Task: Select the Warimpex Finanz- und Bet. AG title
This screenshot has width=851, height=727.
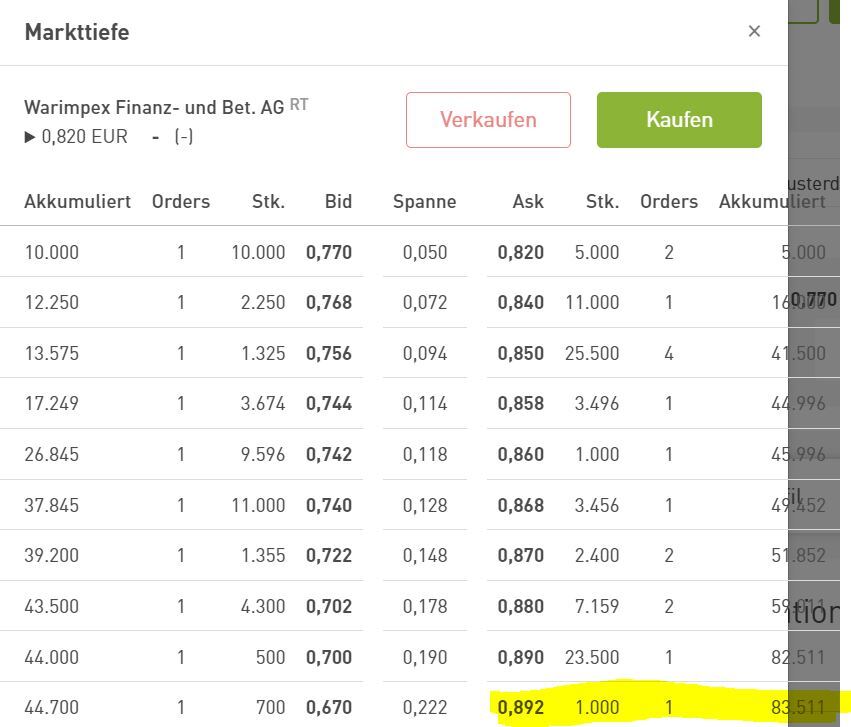Action: click(x=154, y=107)
